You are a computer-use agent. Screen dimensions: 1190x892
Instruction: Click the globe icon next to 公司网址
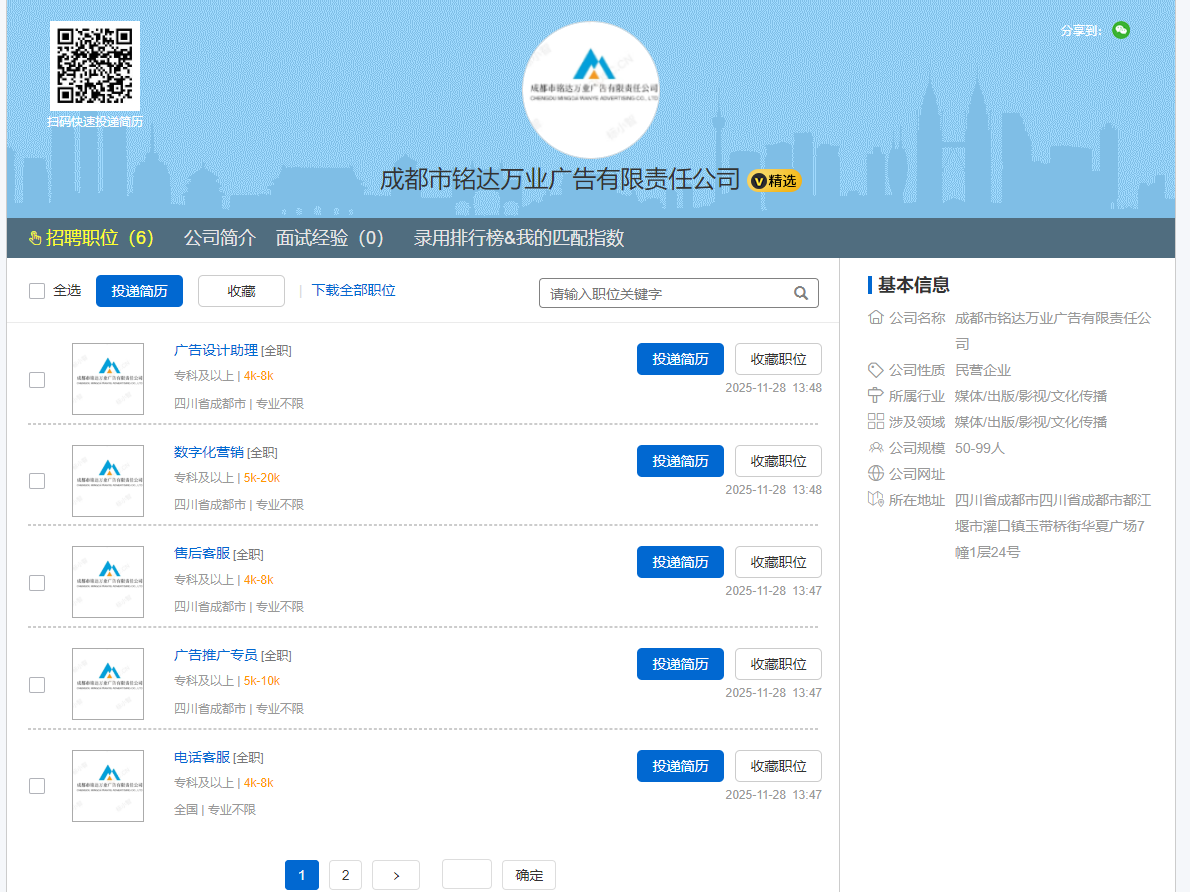875,473
